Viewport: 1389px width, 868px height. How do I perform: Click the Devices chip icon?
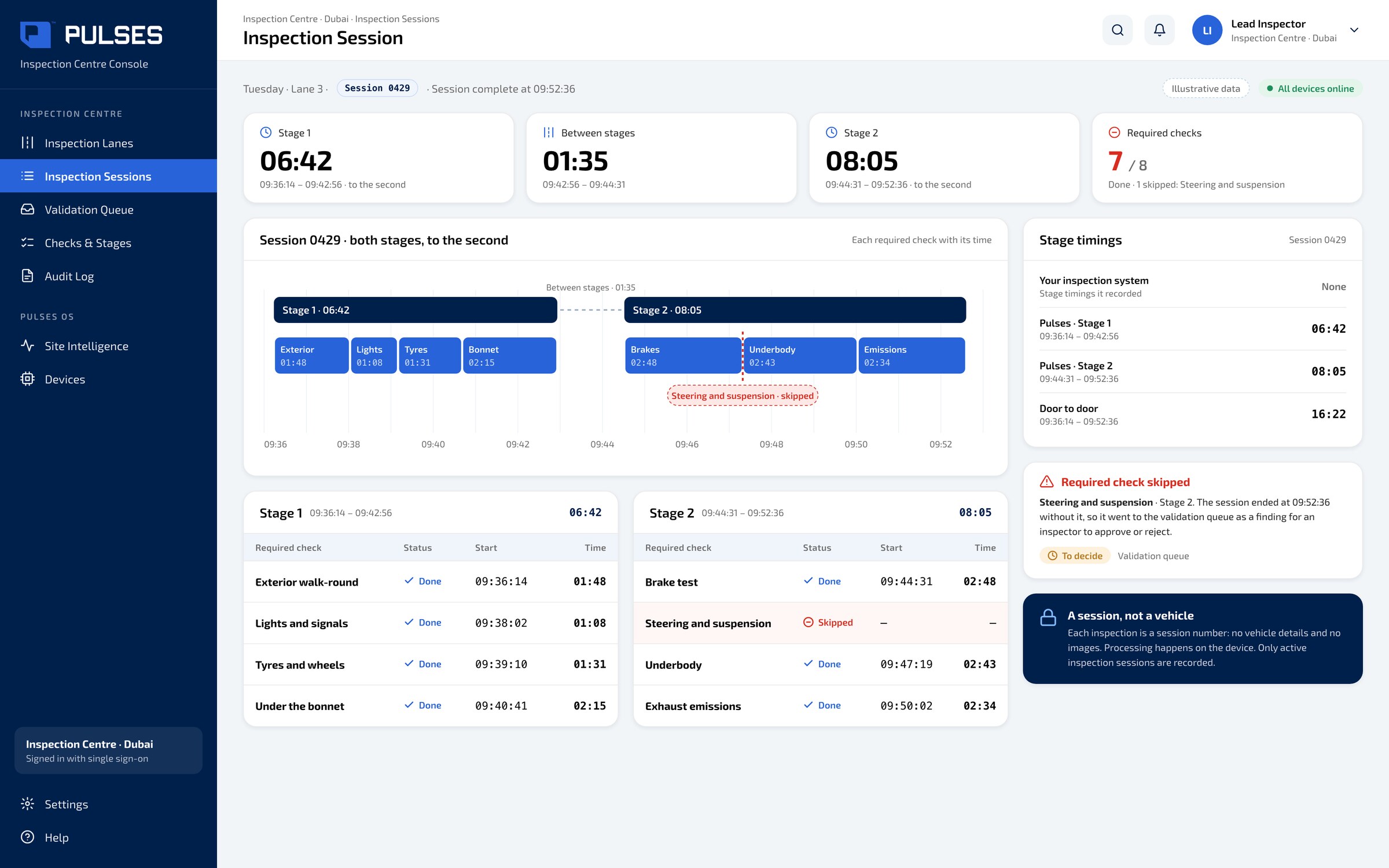27,379
